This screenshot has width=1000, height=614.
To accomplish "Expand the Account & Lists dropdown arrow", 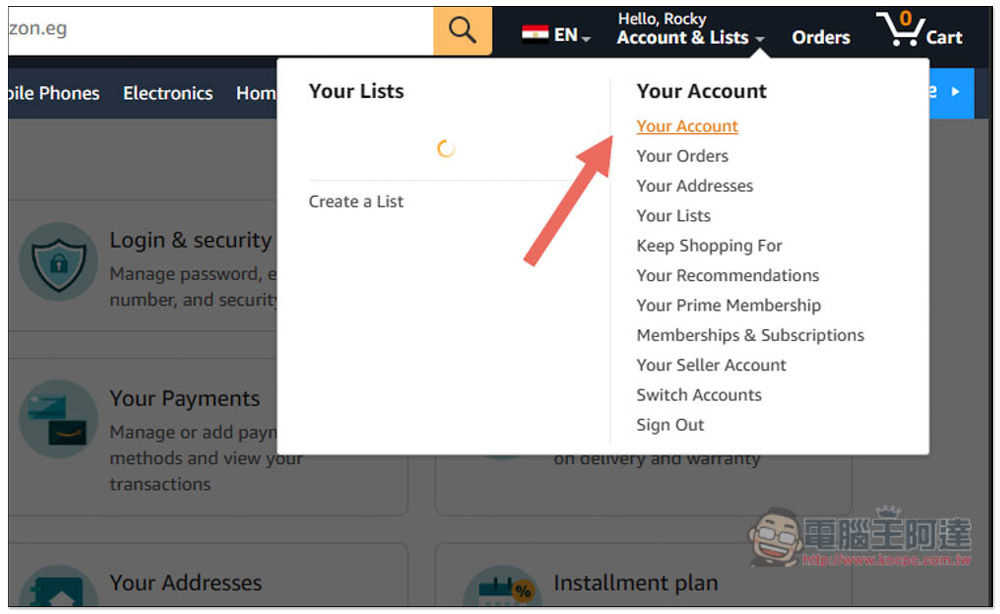I will click(760, 40).
